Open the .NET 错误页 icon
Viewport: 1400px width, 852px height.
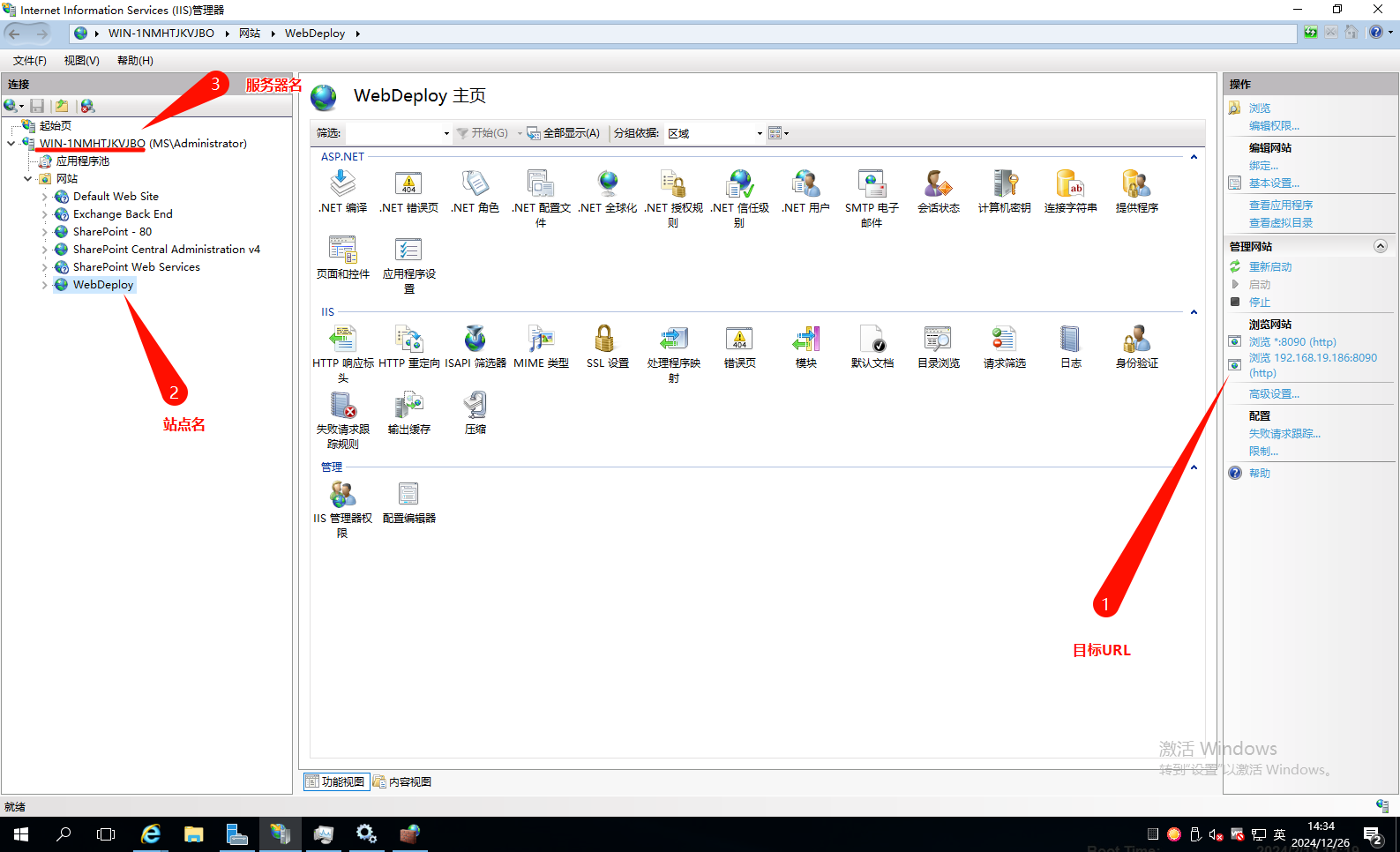pos(408,191)
